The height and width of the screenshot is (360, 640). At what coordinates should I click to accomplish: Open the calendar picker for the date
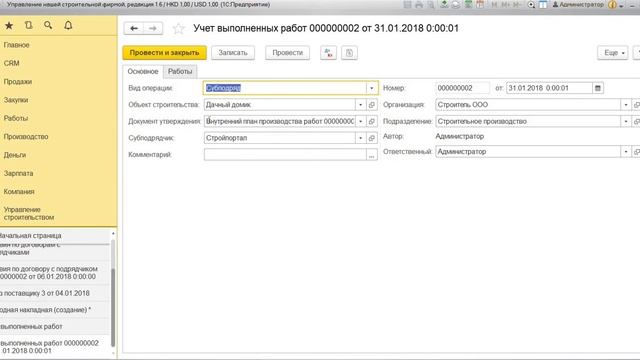[598, 88]
